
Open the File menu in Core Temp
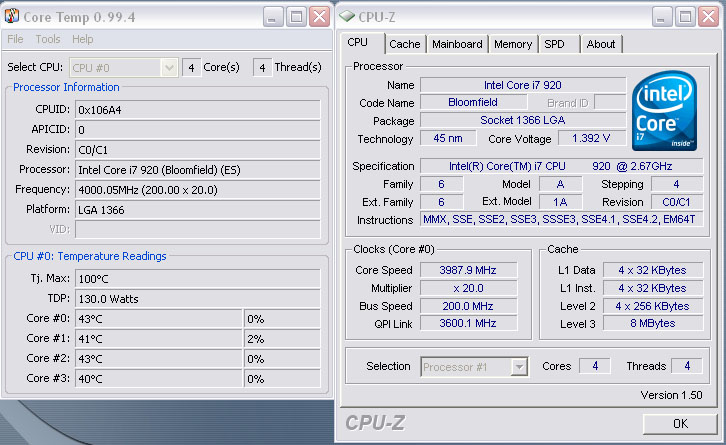tap(15, 39)
